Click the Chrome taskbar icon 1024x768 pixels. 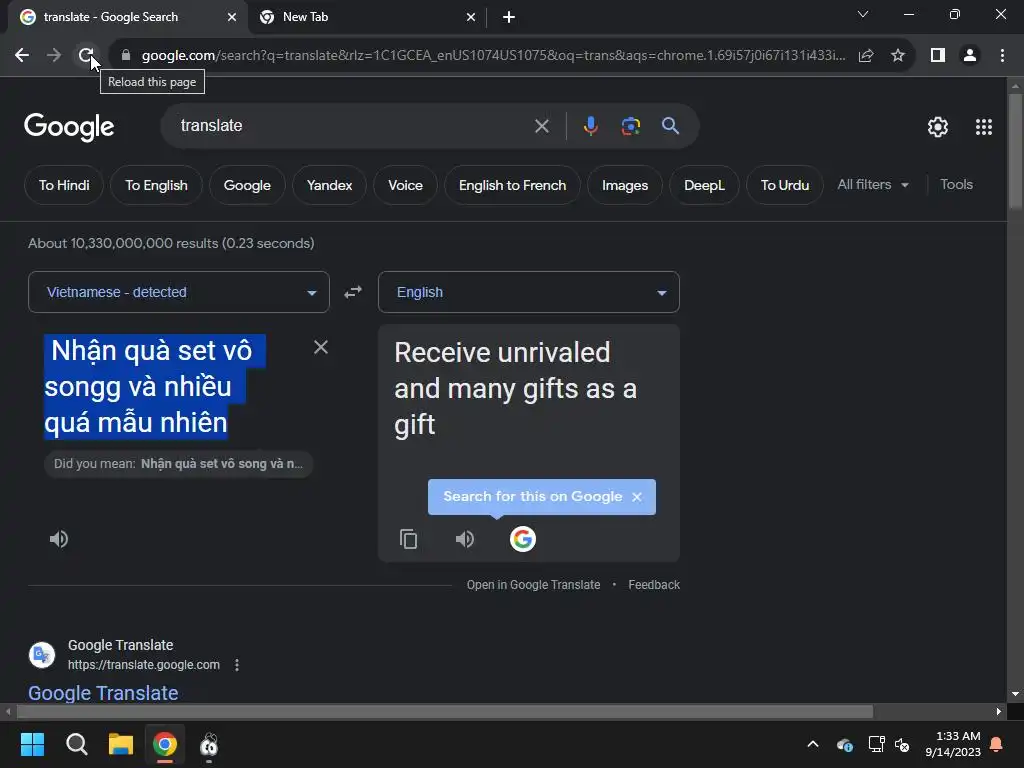pyautogui.click(x=165, y=744)
